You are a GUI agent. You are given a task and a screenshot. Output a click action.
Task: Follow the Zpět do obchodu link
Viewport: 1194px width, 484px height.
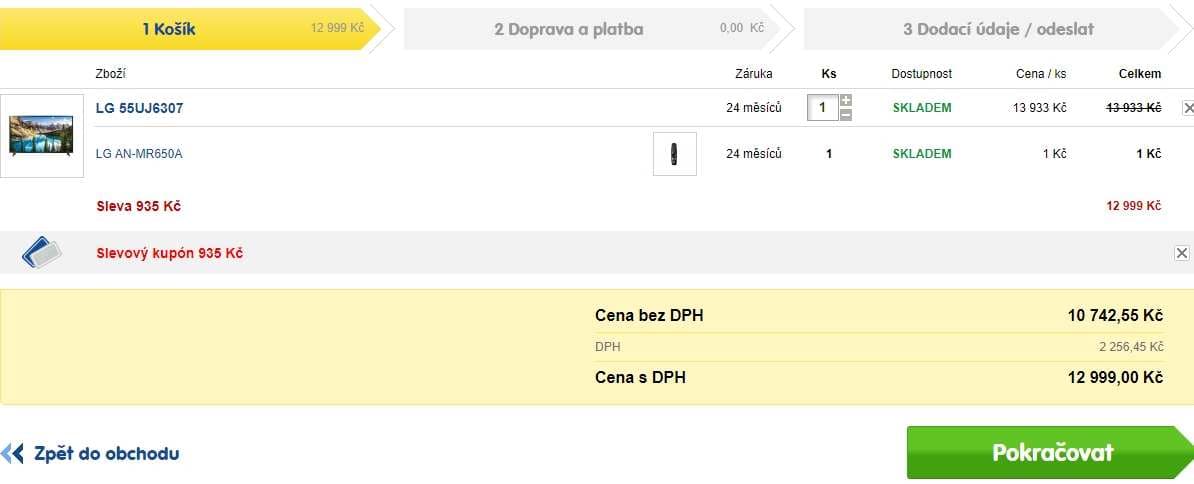pyautogui.click(x=107, y=454)
